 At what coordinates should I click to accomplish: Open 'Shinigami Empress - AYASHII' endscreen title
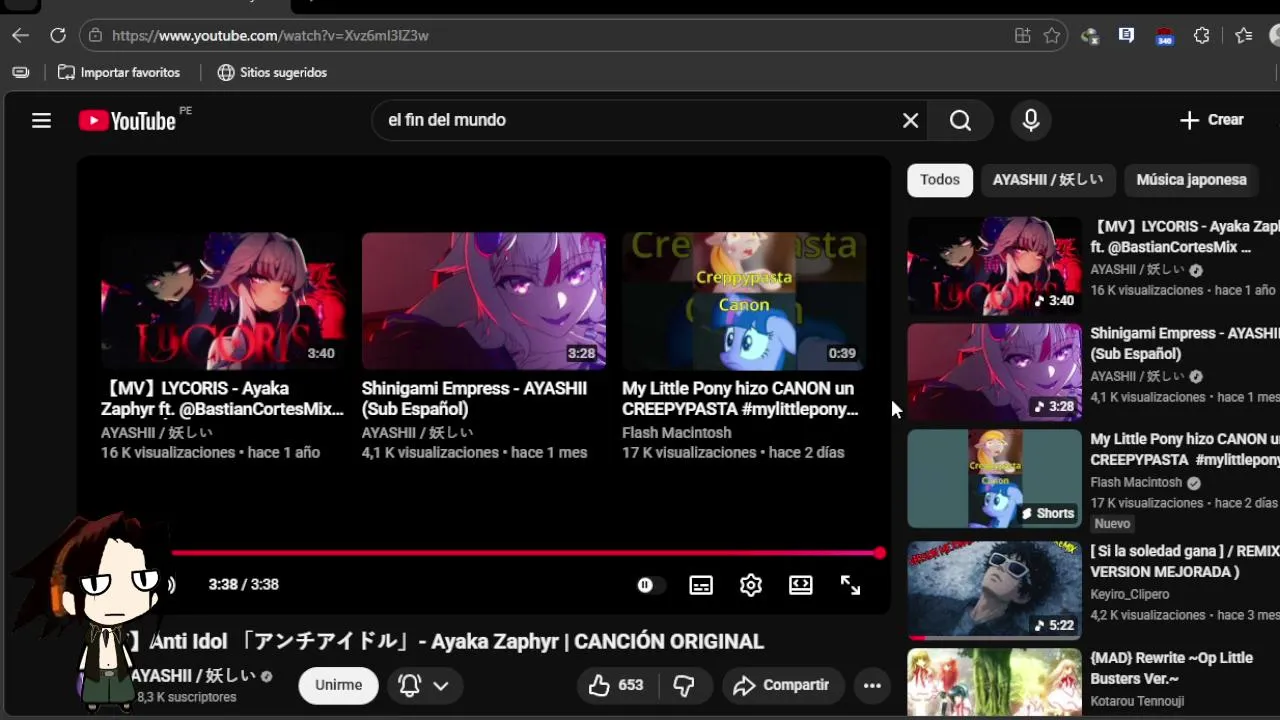(x=474, y=399)
